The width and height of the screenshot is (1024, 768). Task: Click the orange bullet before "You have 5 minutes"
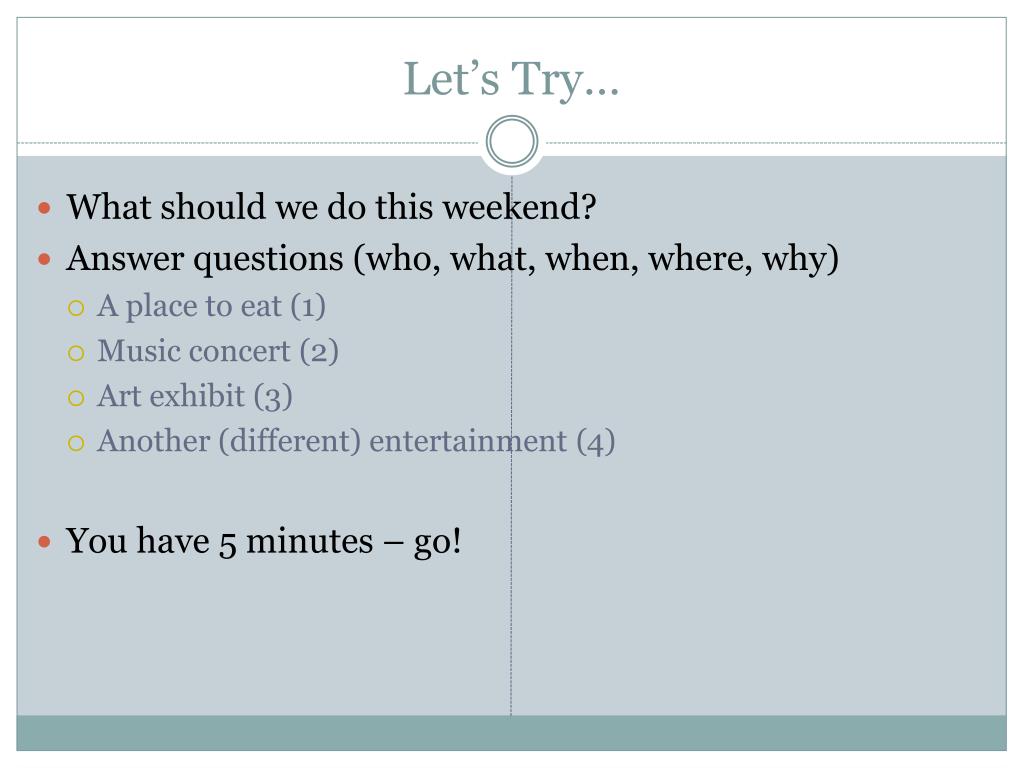tap(44, 541)
